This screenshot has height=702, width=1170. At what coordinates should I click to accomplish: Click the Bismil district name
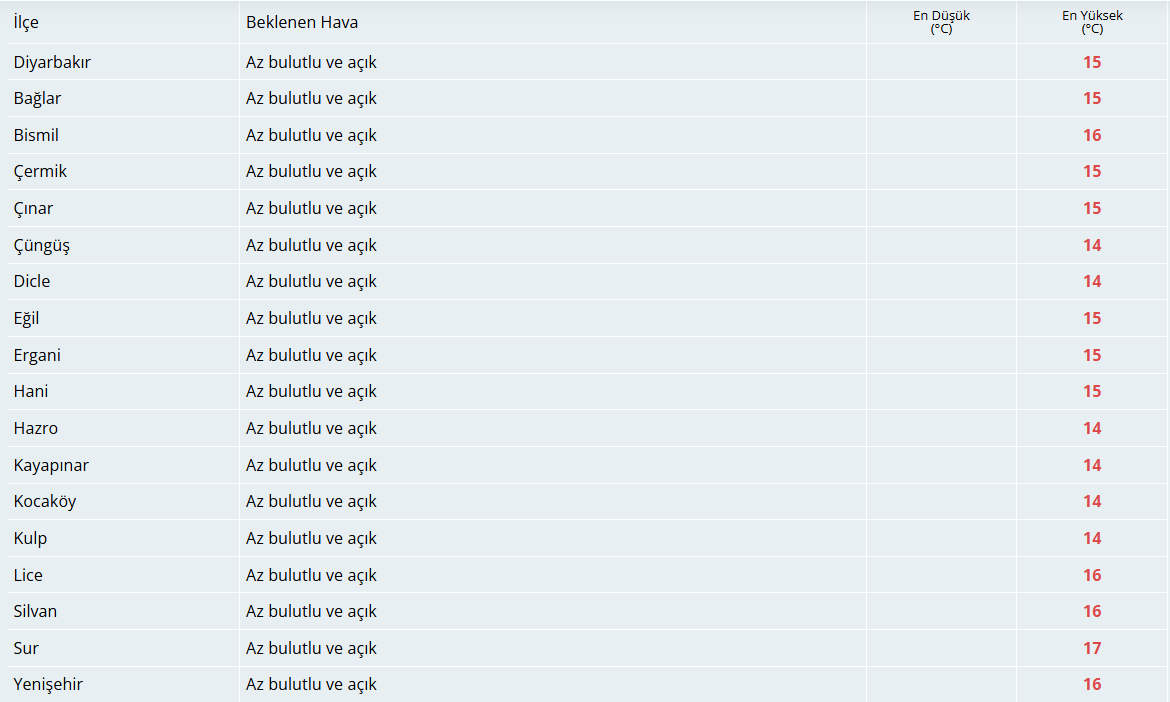(36, 135)
